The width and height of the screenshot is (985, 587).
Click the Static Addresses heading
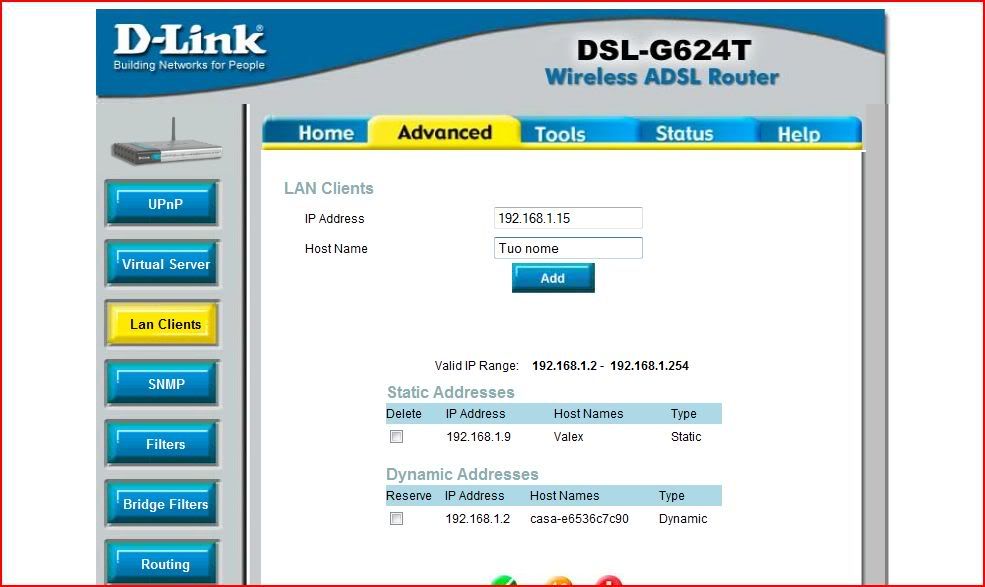[450, 392]
